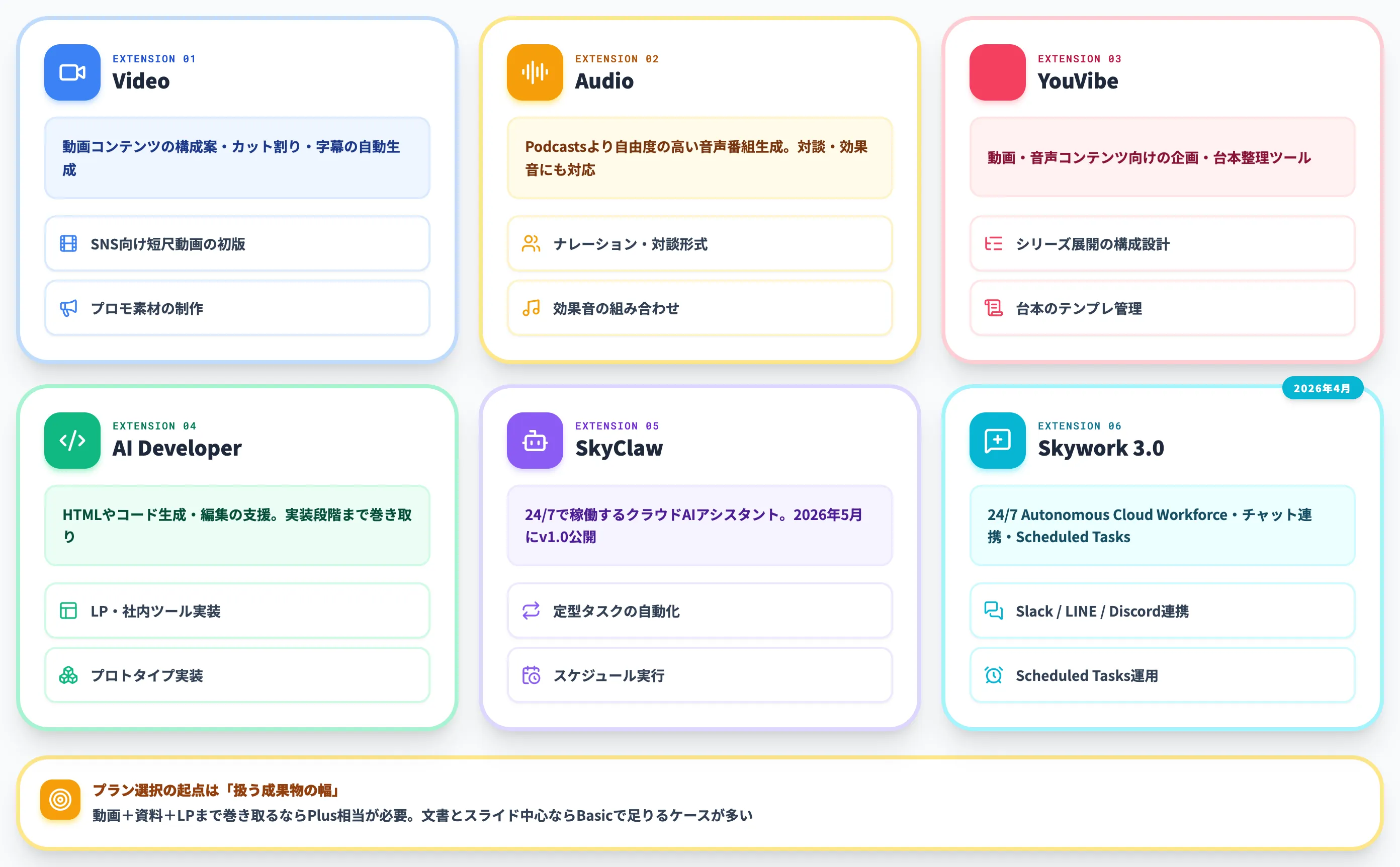This screenshot has width=1400, height=867.
Task: Click the blue Video camera icon
Action: (x=72, y=72)
